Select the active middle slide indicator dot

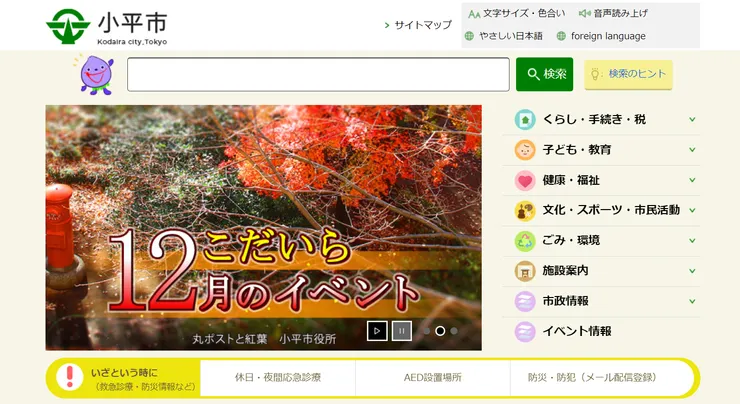click(x=440, y=331)
